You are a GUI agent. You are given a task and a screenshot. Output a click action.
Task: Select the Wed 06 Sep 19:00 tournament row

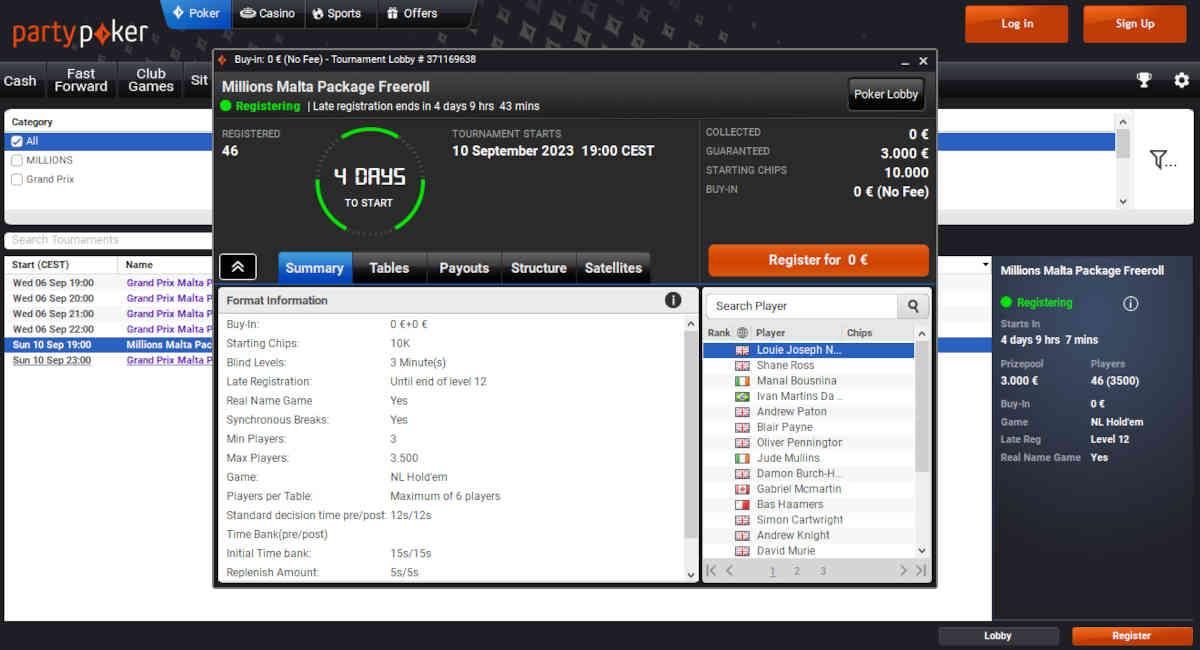tap(110, 283)
